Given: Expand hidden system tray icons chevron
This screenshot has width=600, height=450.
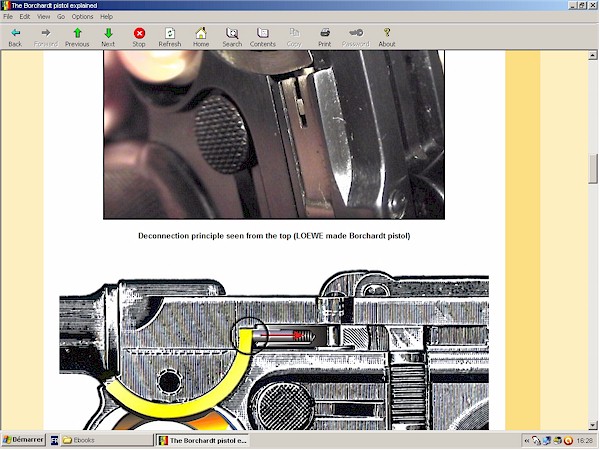Looking at the screenshot, I should 527,441.
